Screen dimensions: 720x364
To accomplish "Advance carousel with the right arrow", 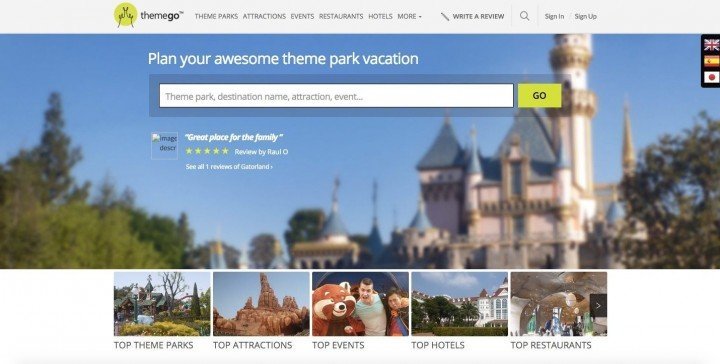I will (598, 305).
